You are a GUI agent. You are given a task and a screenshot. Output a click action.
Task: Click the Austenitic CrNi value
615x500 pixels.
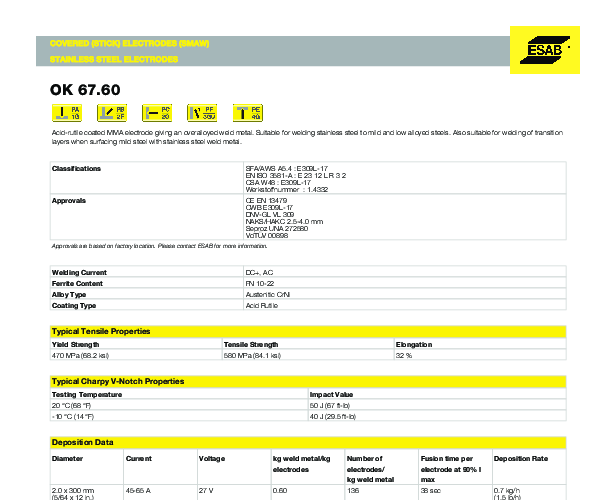[x=268, y=295]
